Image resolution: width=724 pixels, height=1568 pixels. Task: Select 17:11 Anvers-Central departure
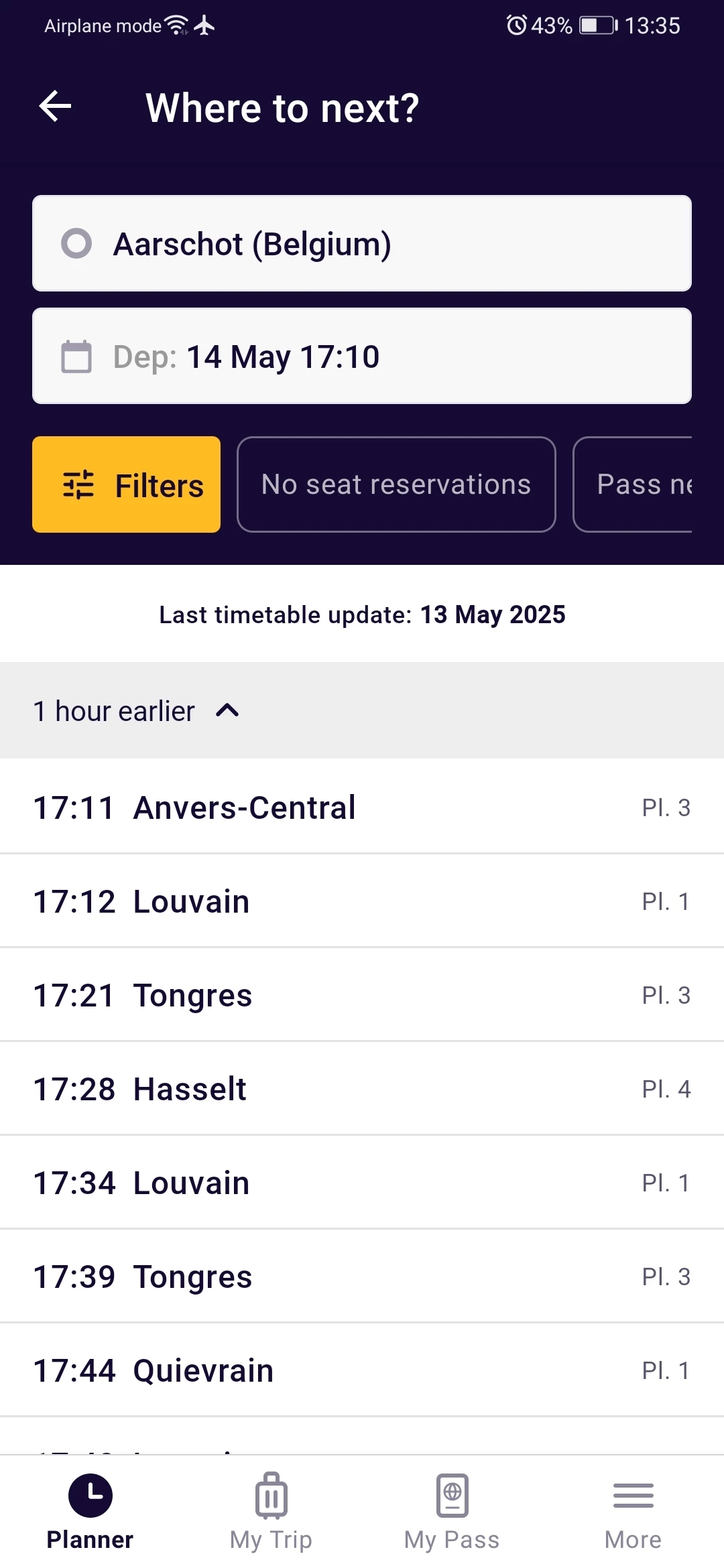362,807
